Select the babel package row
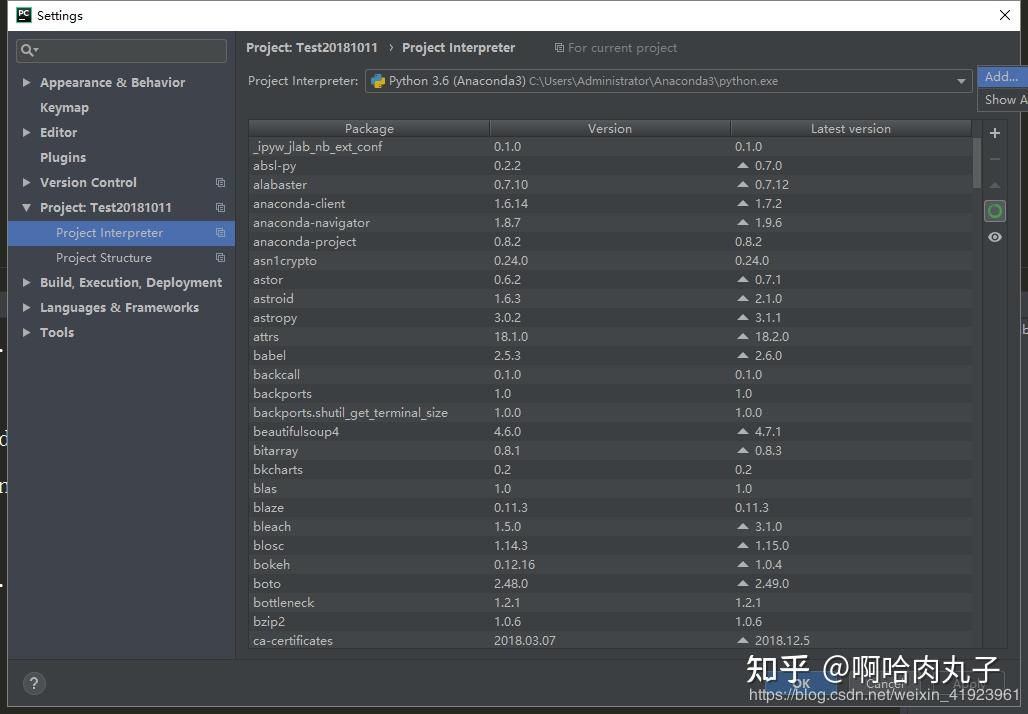Image resolution: width=1028 pixels, height=714 pixels. pyautogui.click(x=610, y=356)
